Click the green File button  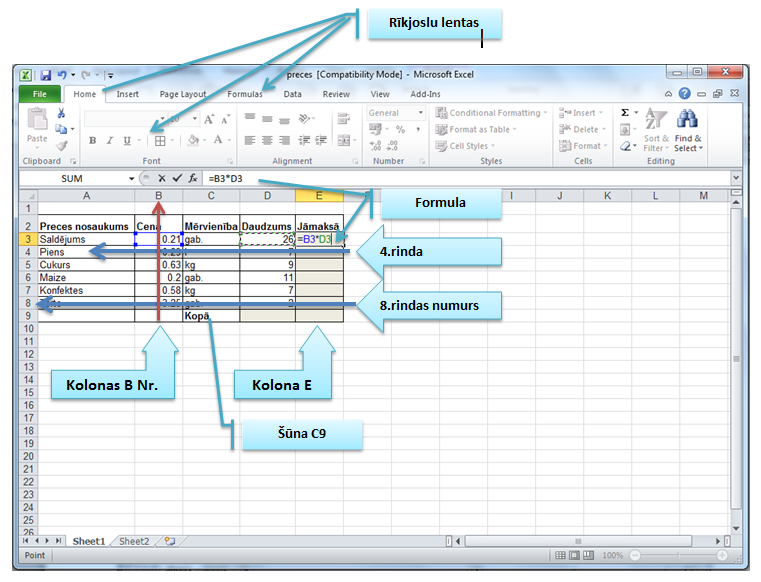[40, 94]
